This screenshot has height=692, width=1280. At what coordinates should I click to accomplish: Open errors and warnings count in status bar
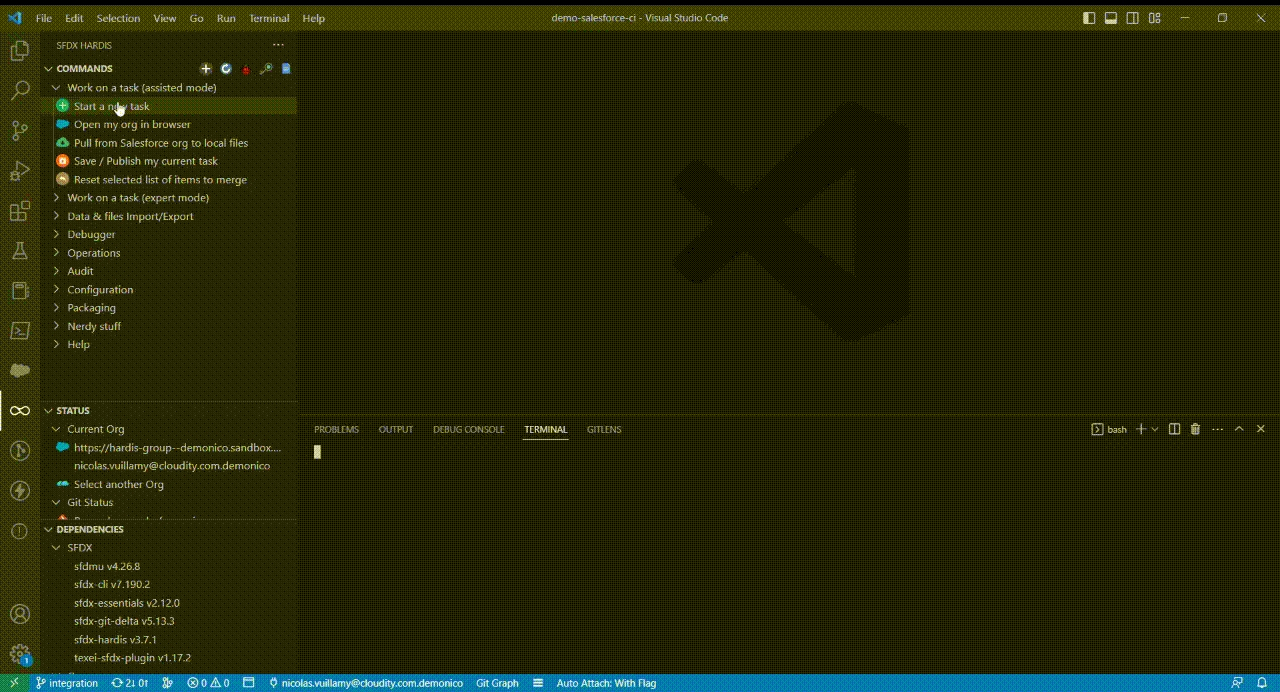[208, 683]
